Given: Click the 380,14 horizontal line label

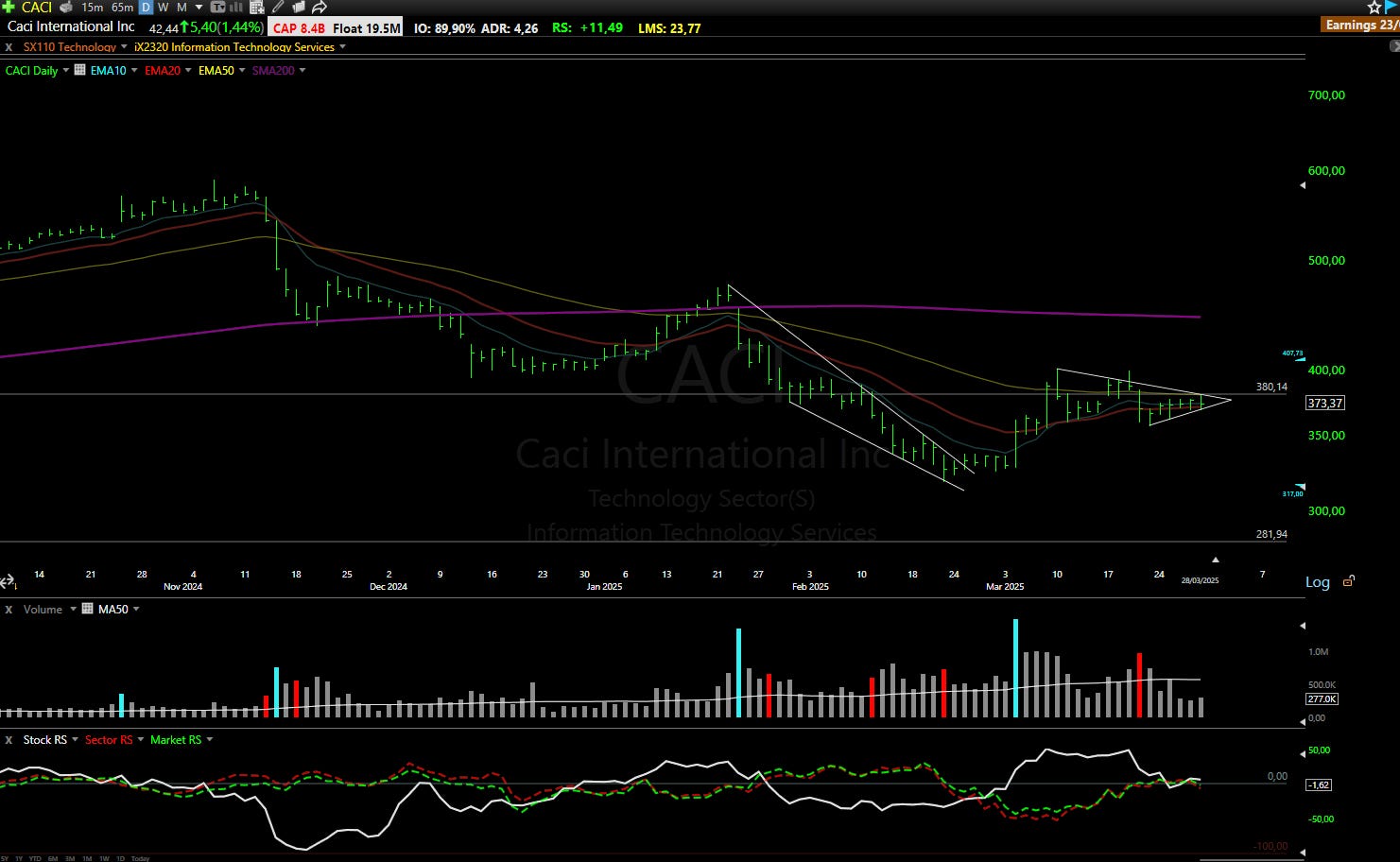Looking at the screenshot, I should (x=1271, y=387).
